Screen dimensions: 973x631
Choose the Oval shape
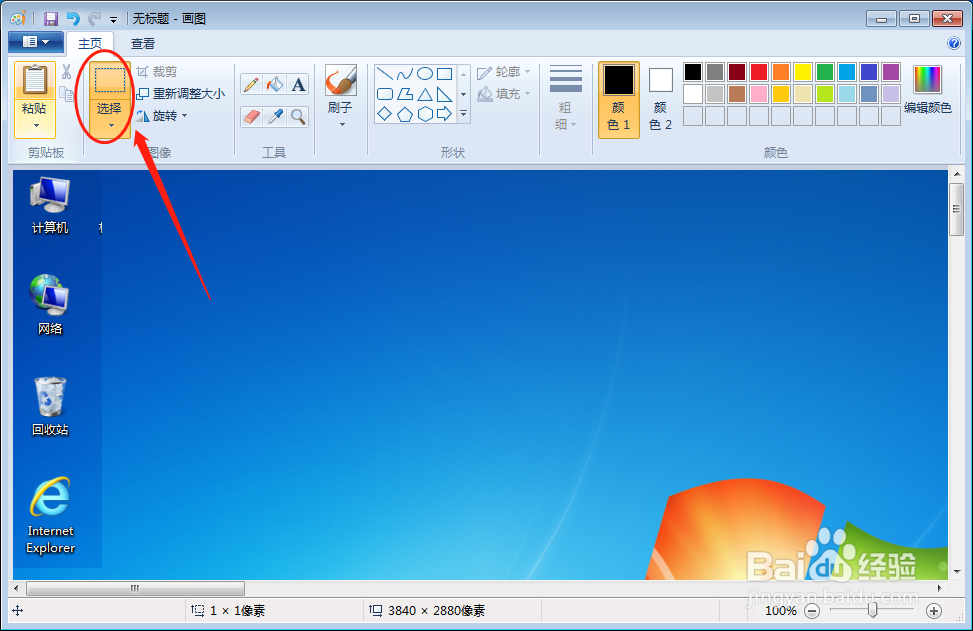tap(424, 74)
